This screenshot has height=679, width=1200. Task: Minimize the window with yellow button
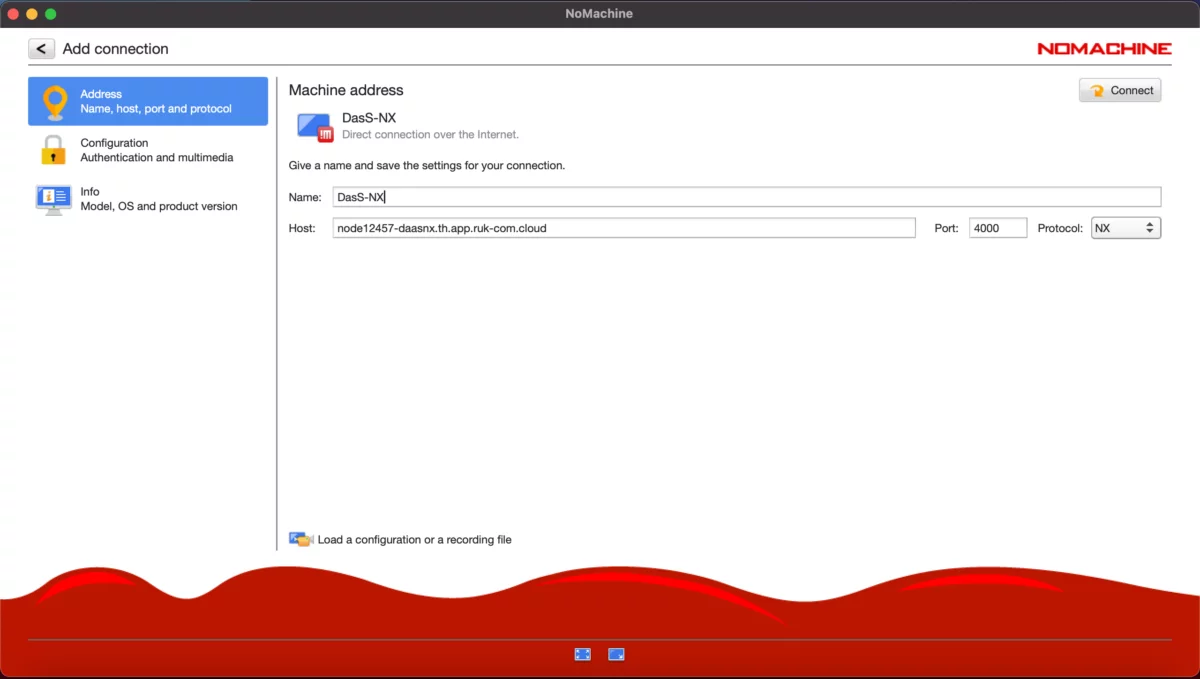[32, 14]
